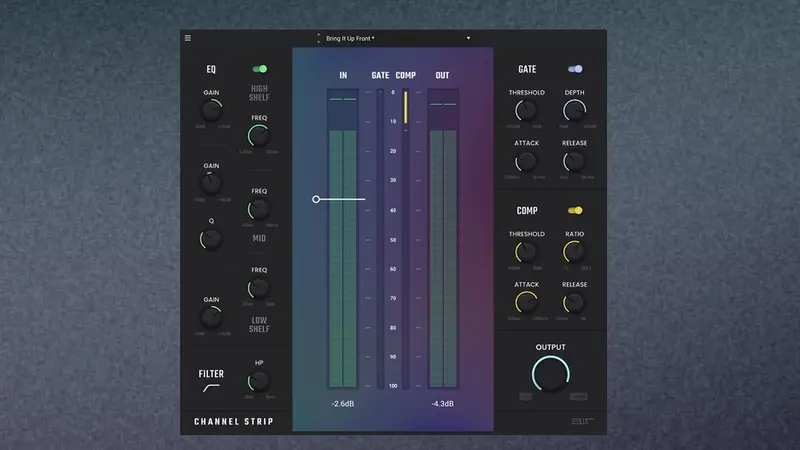Click the Gate RELEASE knob

pyautogui.click(x=574, y=161)
